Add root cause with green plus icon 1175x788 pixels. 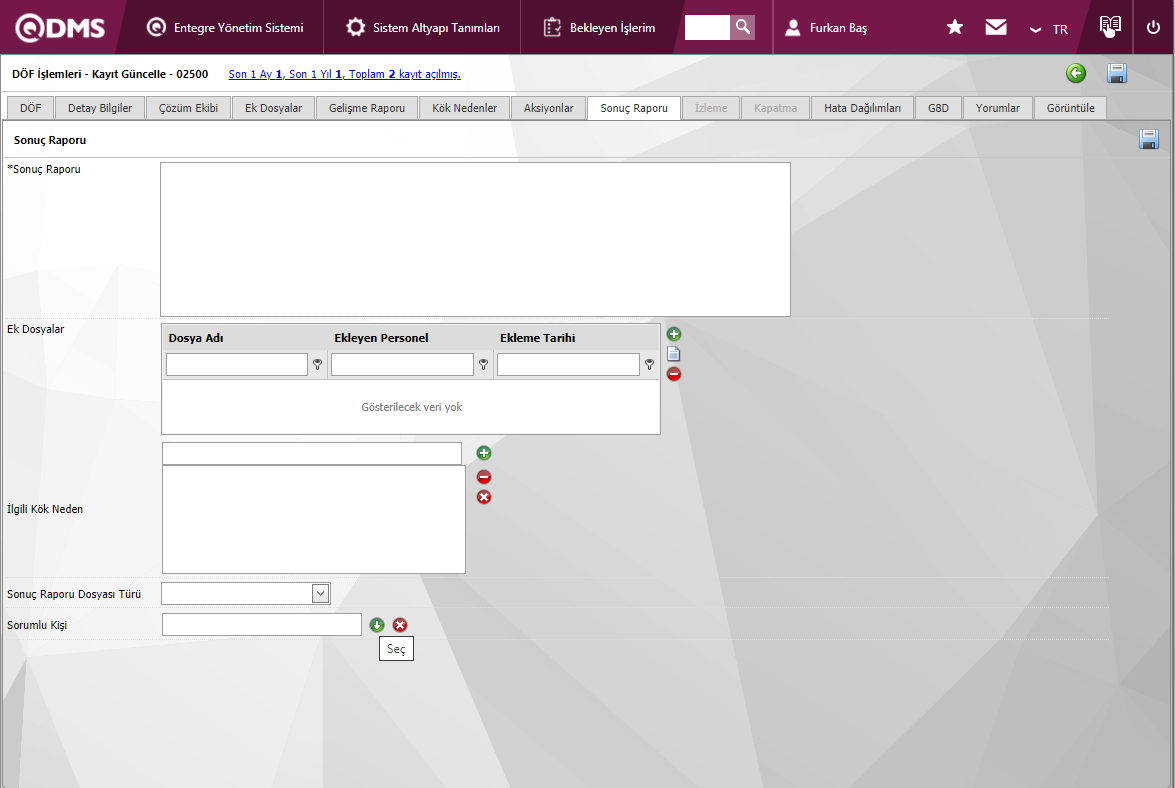(x=484, y=453)
